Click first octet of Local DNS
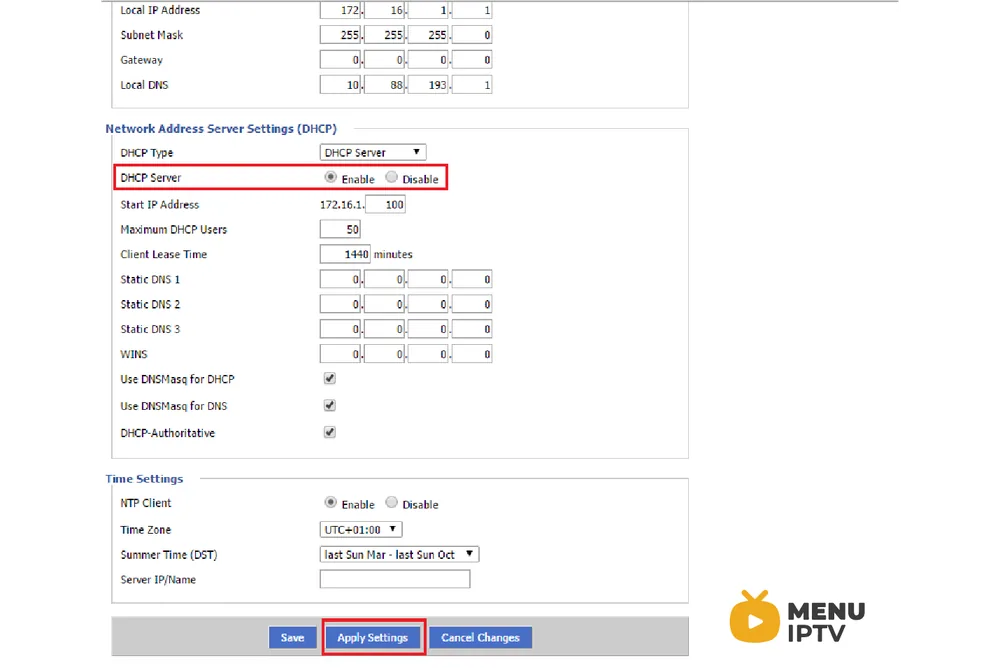 pos(341,85)
